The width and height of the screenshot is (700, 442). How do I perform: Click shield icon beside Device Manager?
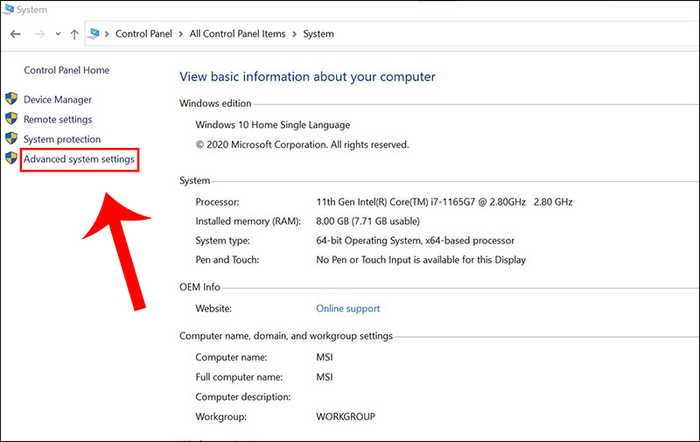click(x=12, y=99)
